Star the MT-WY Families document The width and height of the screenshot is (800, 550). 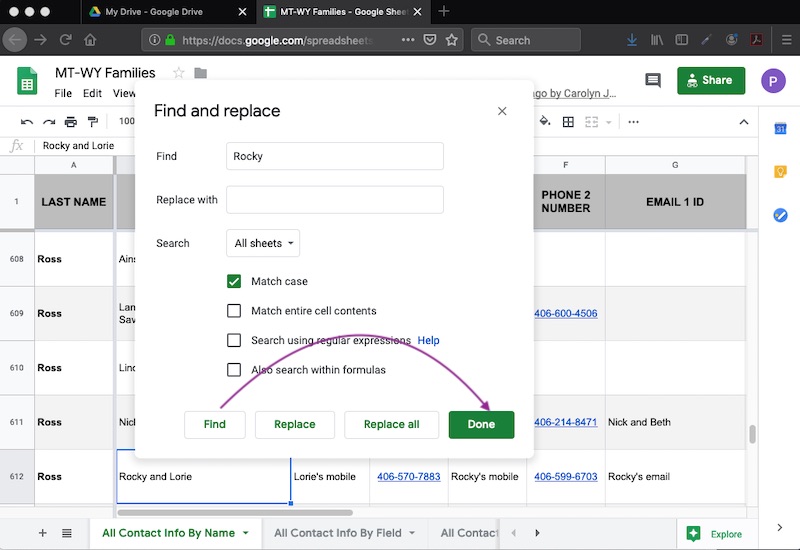click(178, 73)
